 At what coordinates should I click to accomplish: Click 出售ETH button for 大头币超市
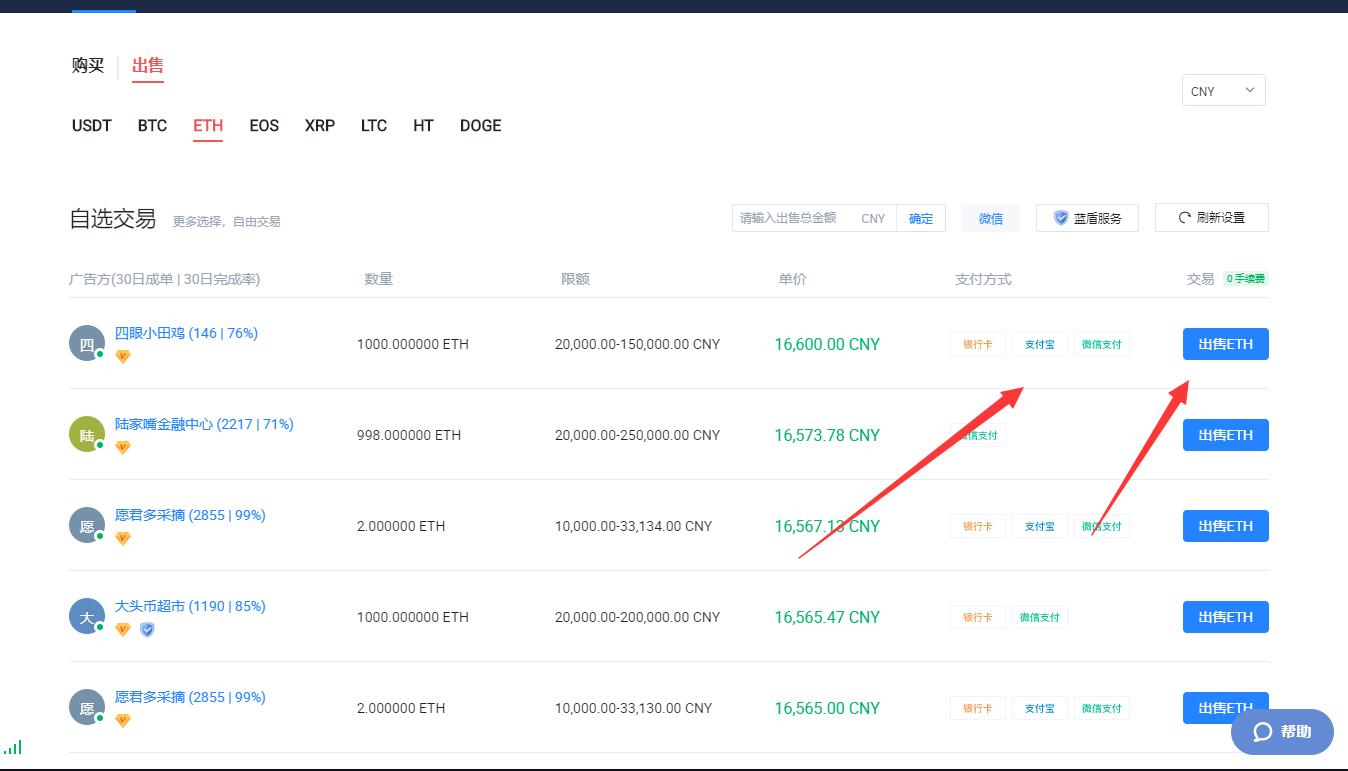point(1225,617)
